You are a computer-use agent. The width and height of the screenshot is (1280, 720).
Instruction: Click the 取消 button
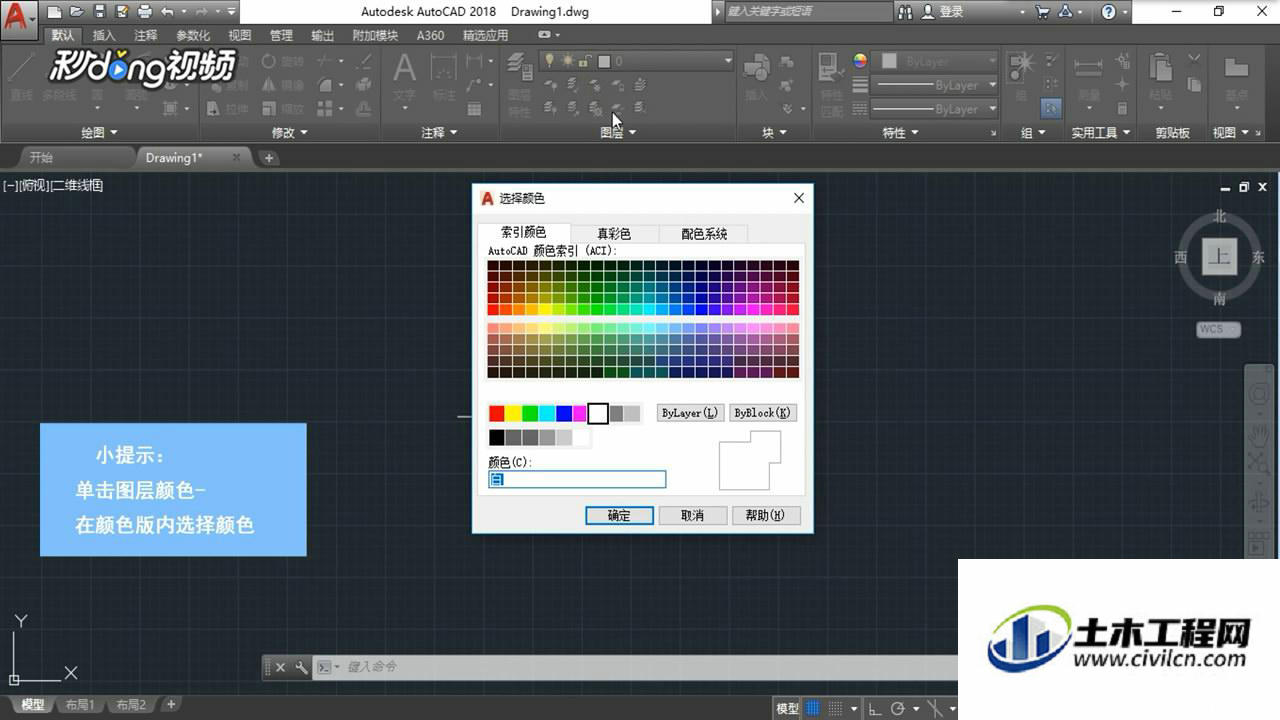692,515
